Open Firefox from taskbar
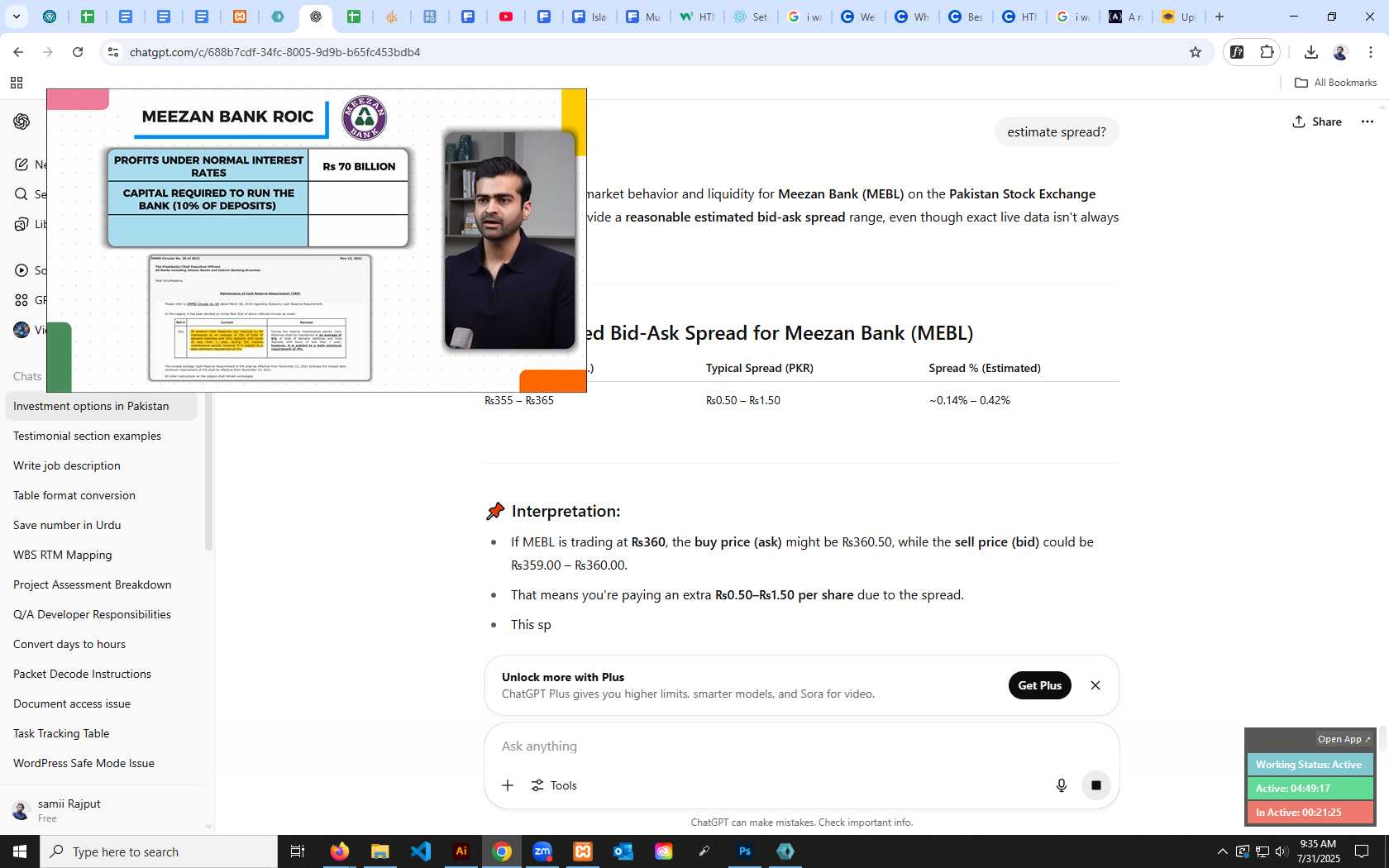 tap(339, 851)
